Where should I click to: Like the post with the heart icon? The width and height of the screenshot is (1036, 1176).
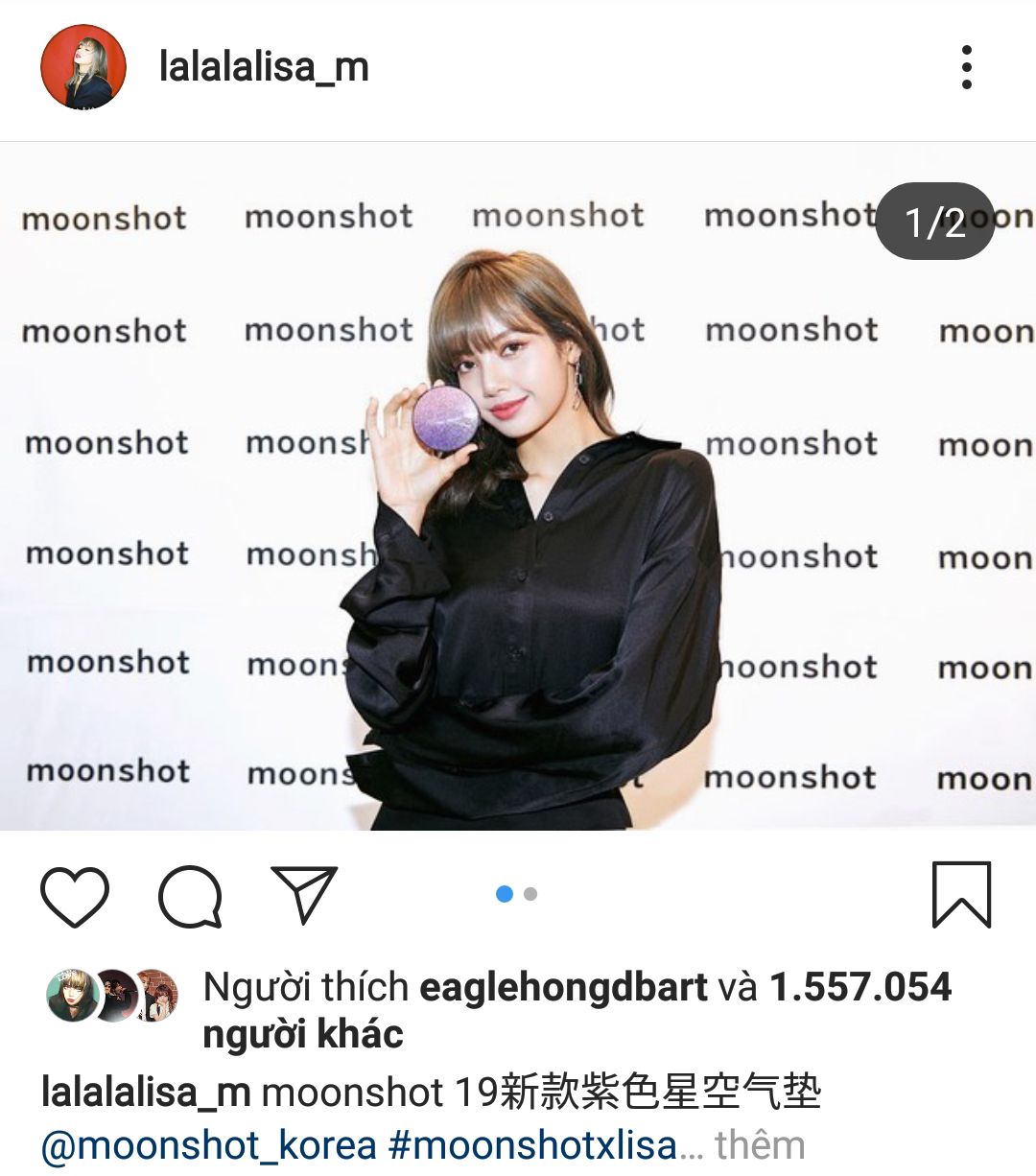75,896
